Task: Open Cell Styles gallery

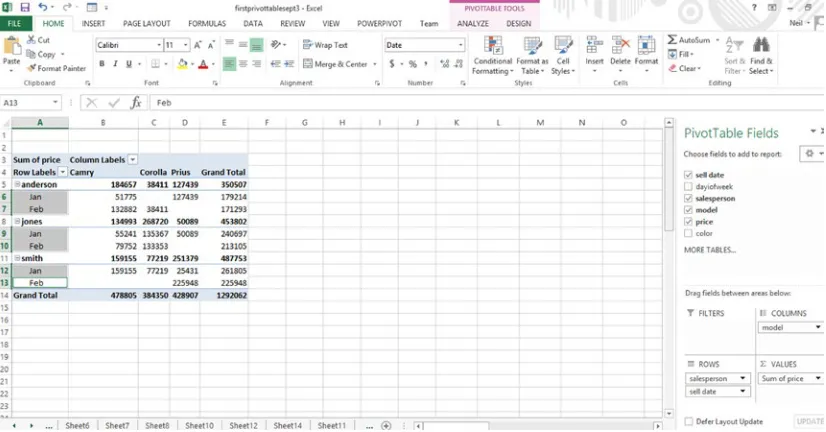Action: [x=563, y=55]
